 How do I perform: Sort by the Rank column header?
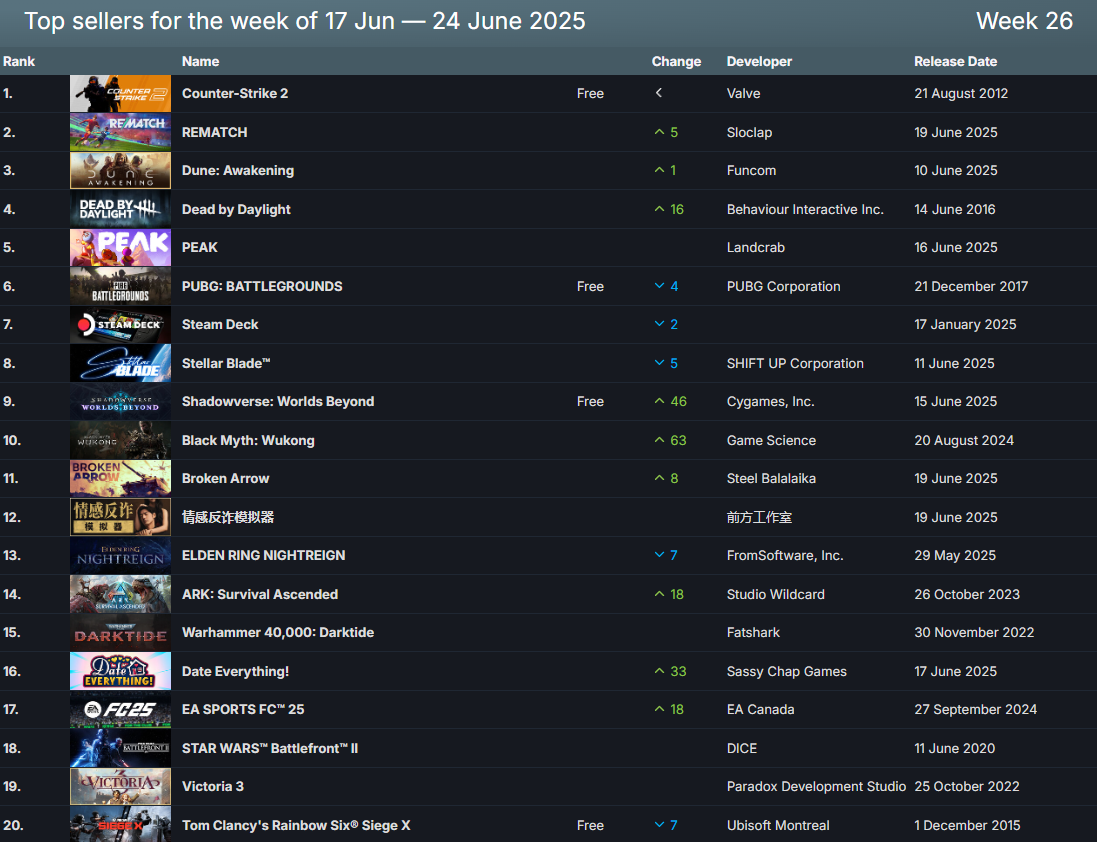[x=19, y=61]
